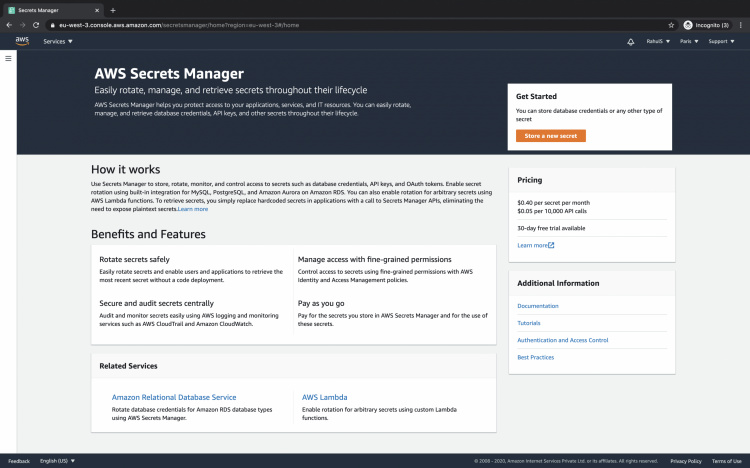The height and width of the screenshot is (468, 750).
Task: Click the AWS logo home icon
Action: 22,41
